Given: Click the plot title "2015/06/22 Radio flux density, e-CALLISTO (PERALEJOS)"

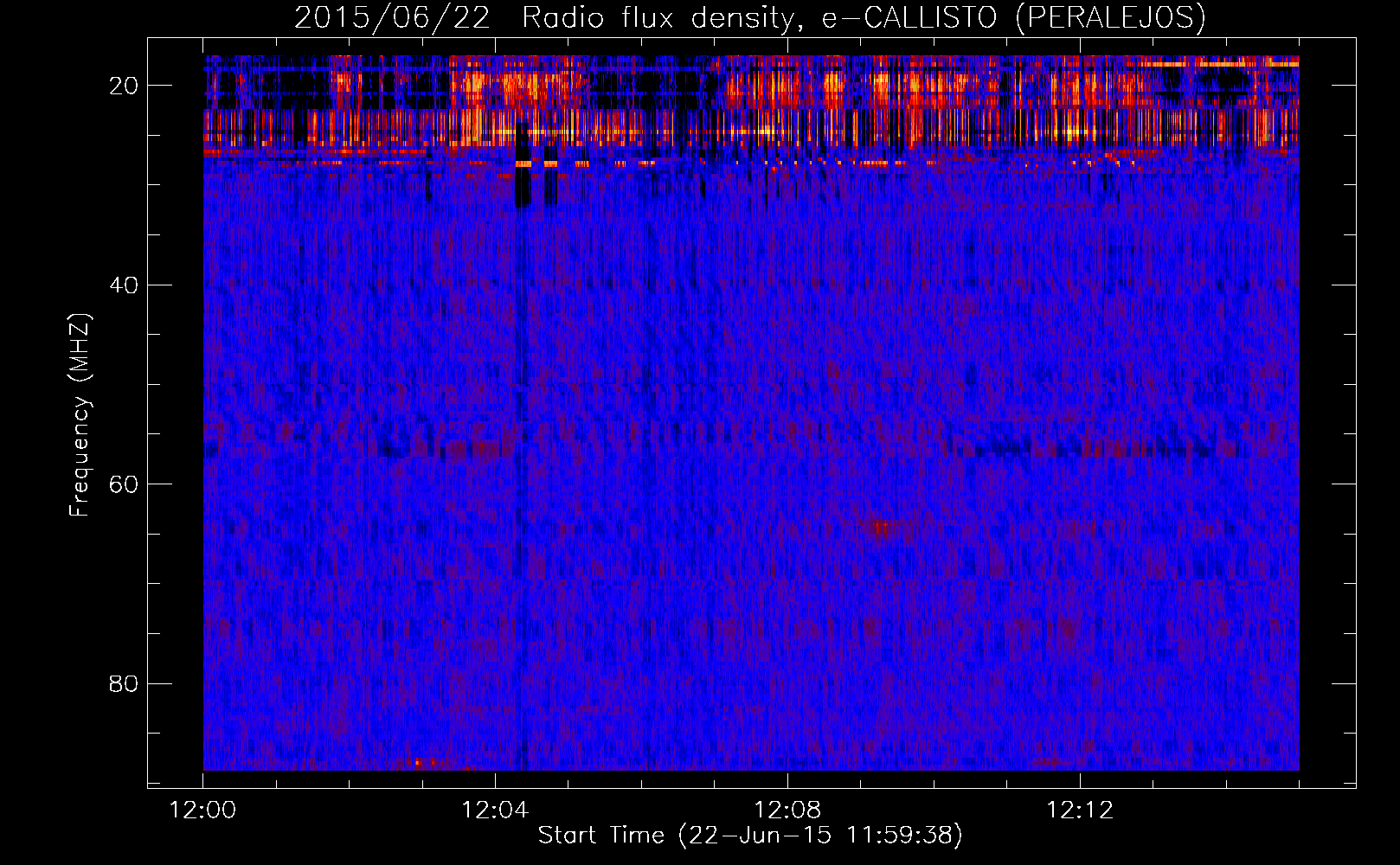Looking at the screenshot, I should 749,17.
